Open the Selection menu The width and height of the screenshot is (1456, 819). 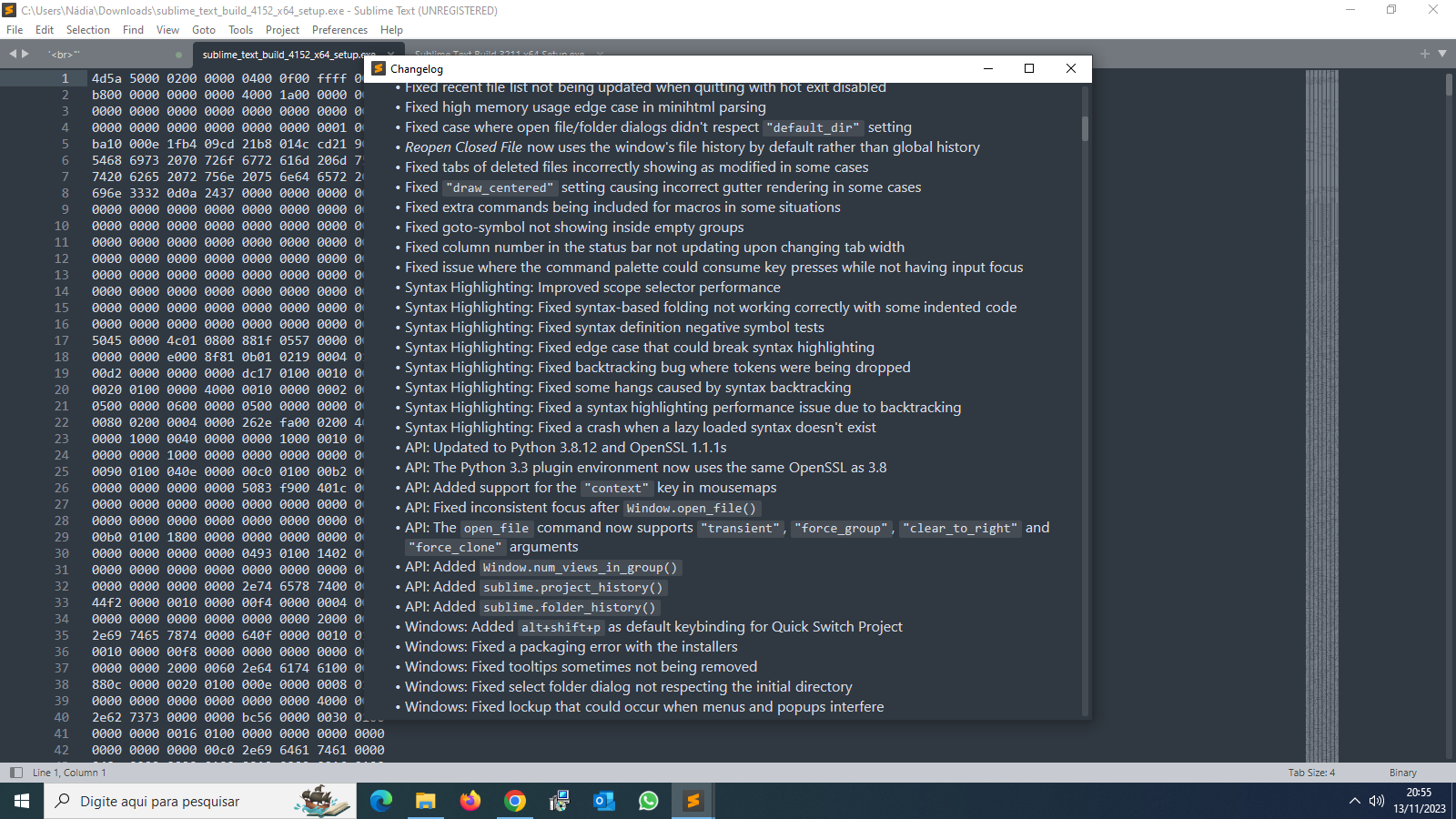pos(88,30)
